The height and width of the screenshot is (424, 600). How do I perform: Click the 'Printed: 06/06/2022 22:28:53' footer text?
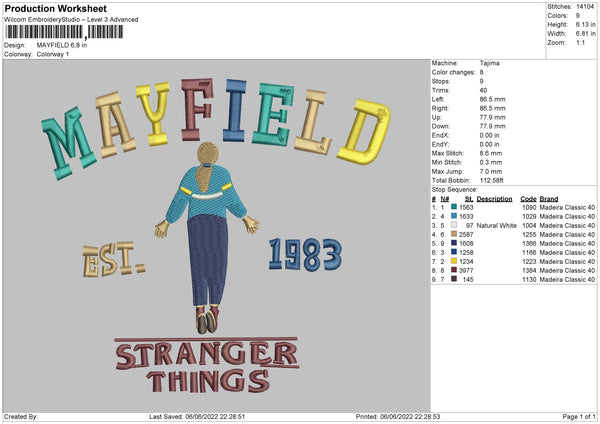[x=398, y=416]
